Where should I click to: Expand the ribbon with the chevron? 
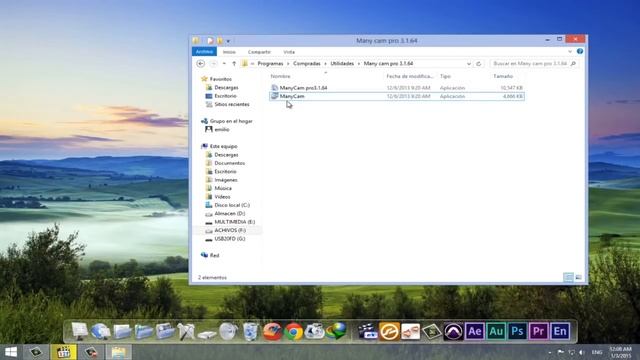[570, 52]
